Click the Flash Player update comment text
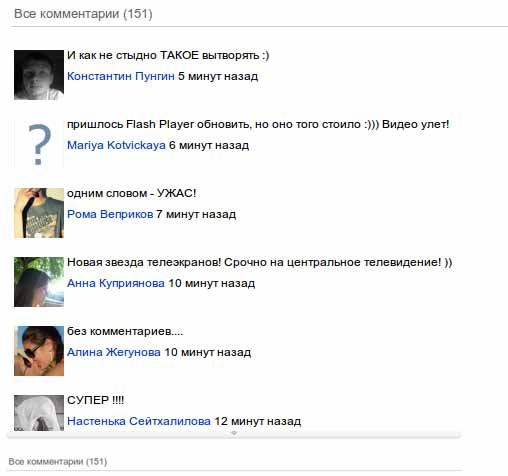 (x=258, y=124)
